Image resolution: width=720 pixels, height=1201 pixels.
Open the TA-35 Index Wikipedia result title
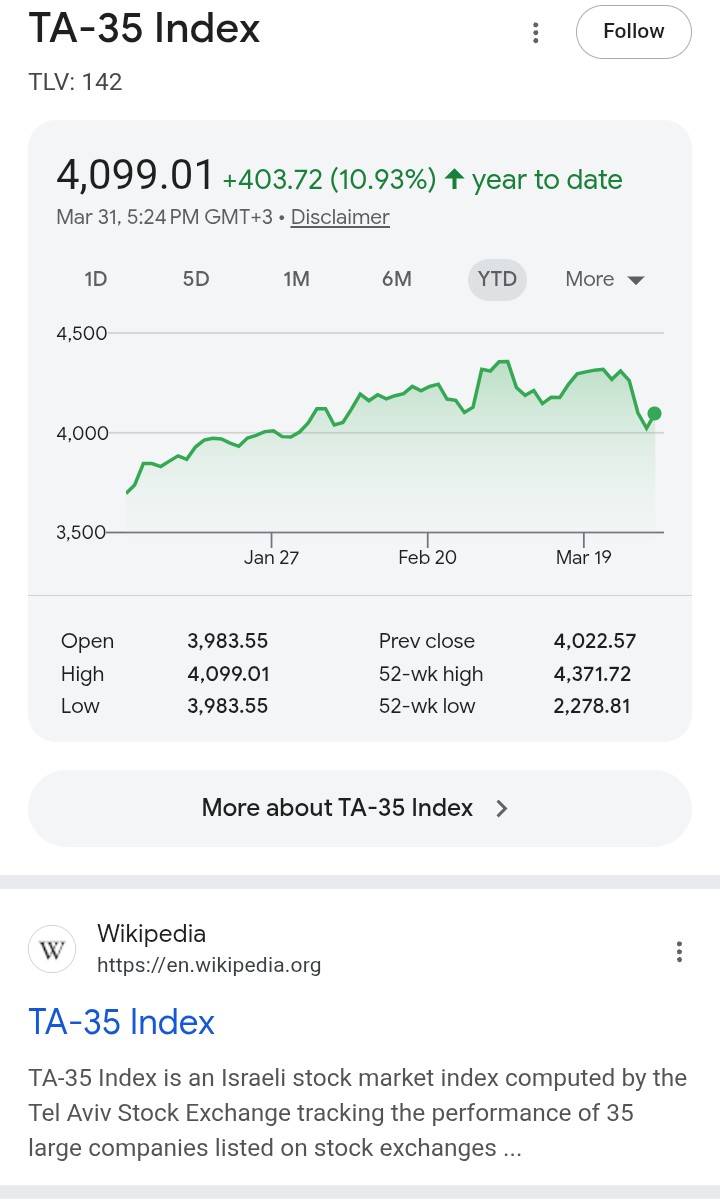[x=122, y=1021]
